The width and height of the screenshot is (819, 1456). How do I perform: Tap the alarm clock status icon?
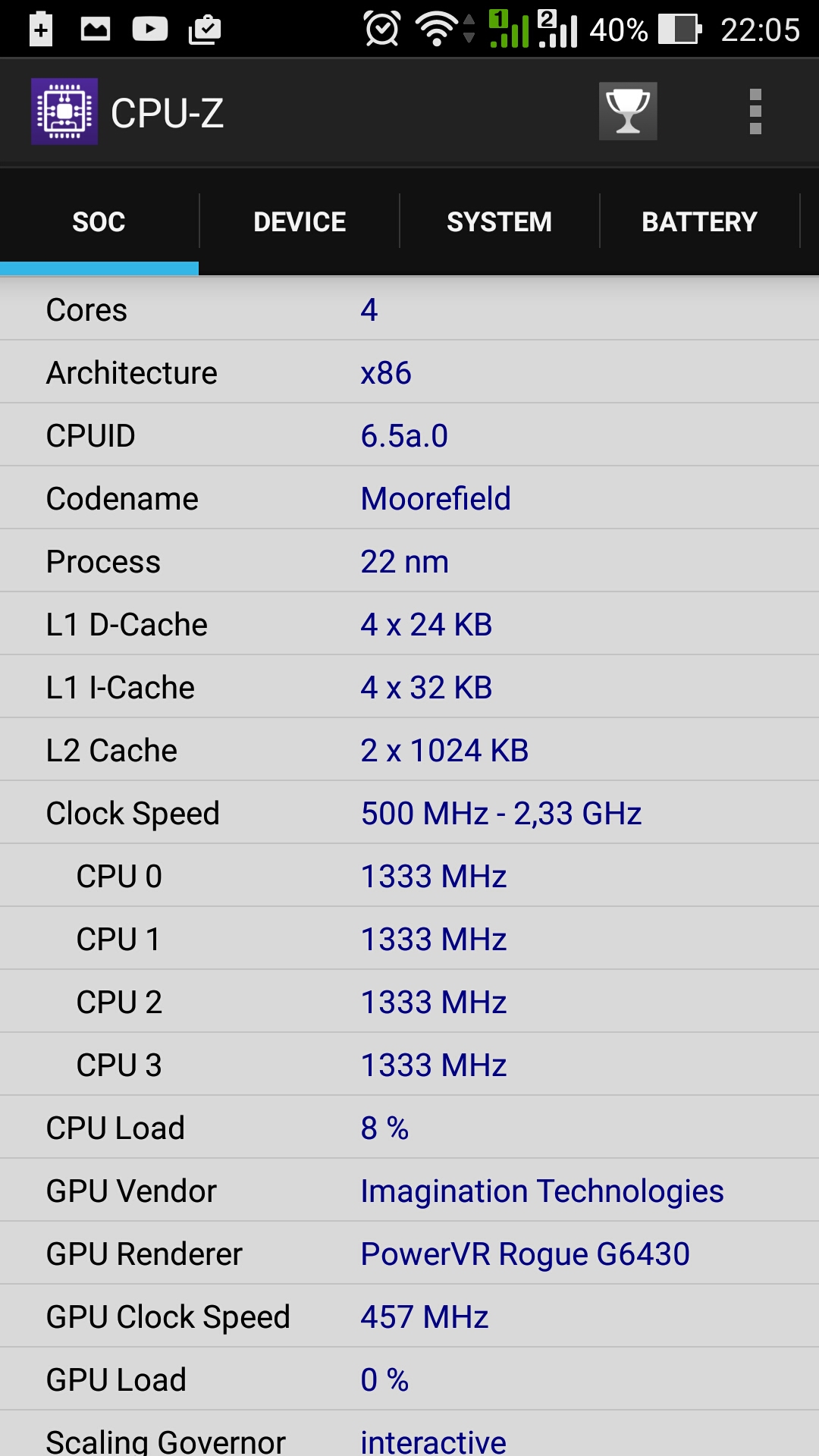tap(381, 29)
